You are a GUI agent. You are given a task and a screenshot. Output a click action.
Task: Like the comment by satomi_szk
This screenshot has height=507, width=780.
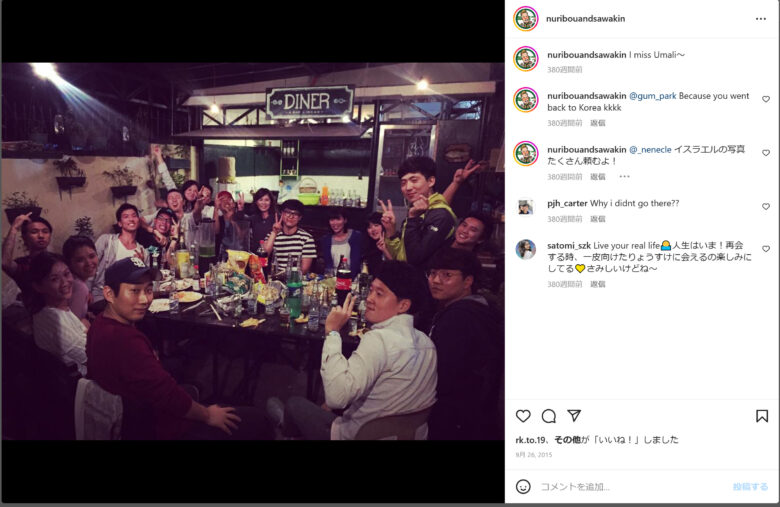coord(766,249)
